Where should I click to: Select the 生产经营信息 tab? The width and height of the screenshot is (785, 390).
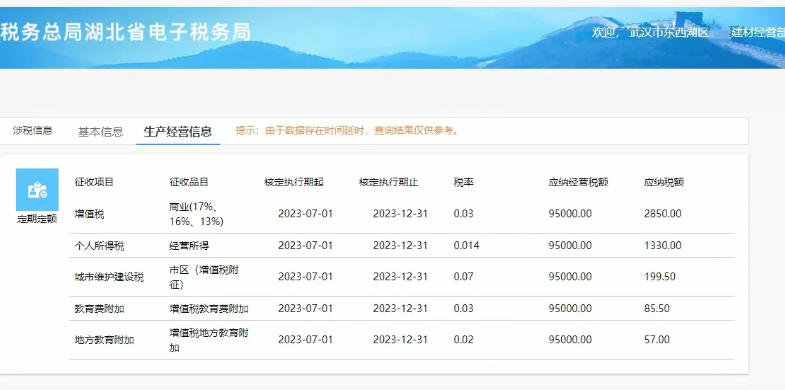click(x=178, y=132)
